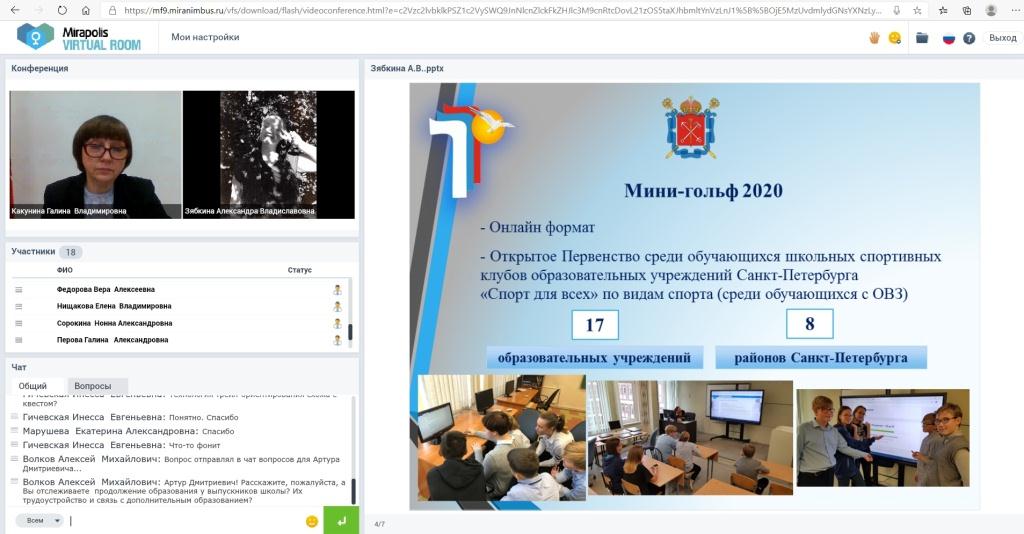Click the Saint Petersburg coat of arms
This screenshot has height=534, width=1024.
coord(690,127)
